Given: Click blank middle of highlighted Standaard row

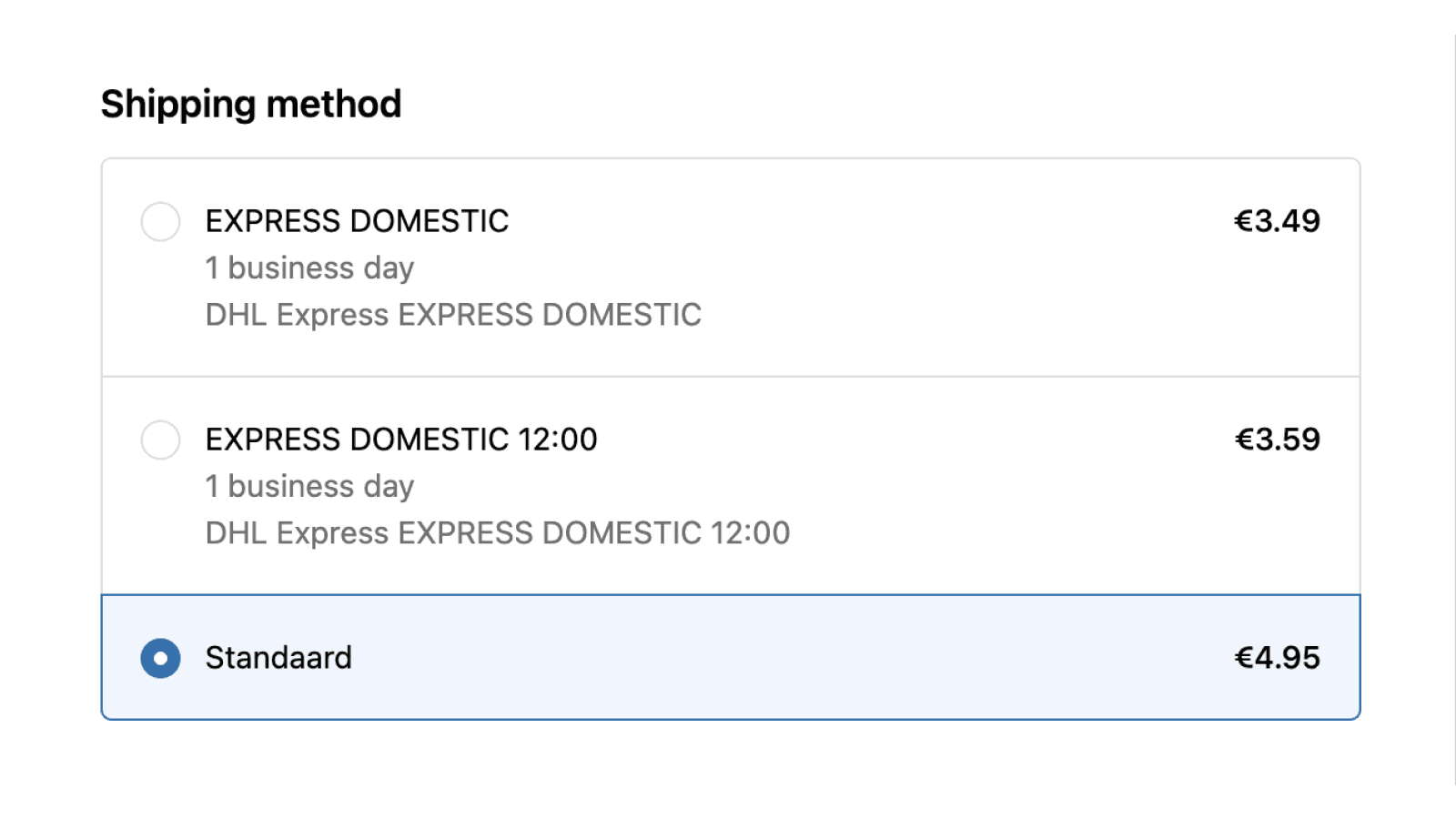Looking at the screenshot, I should pos(773,658).
